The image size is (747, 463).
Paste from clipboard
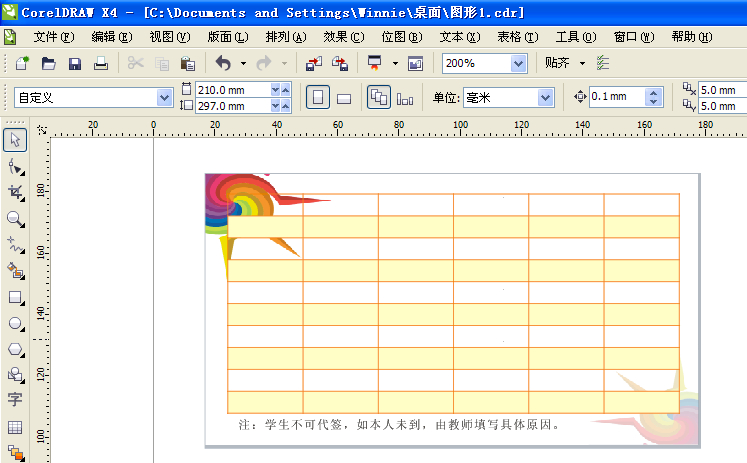click(188, 63)
